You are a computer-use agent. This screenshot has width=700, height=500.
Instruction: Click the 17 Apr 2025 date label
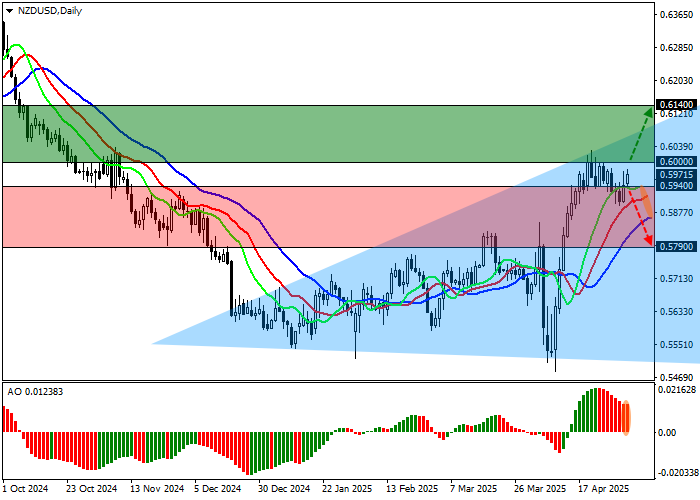[604, 489]
